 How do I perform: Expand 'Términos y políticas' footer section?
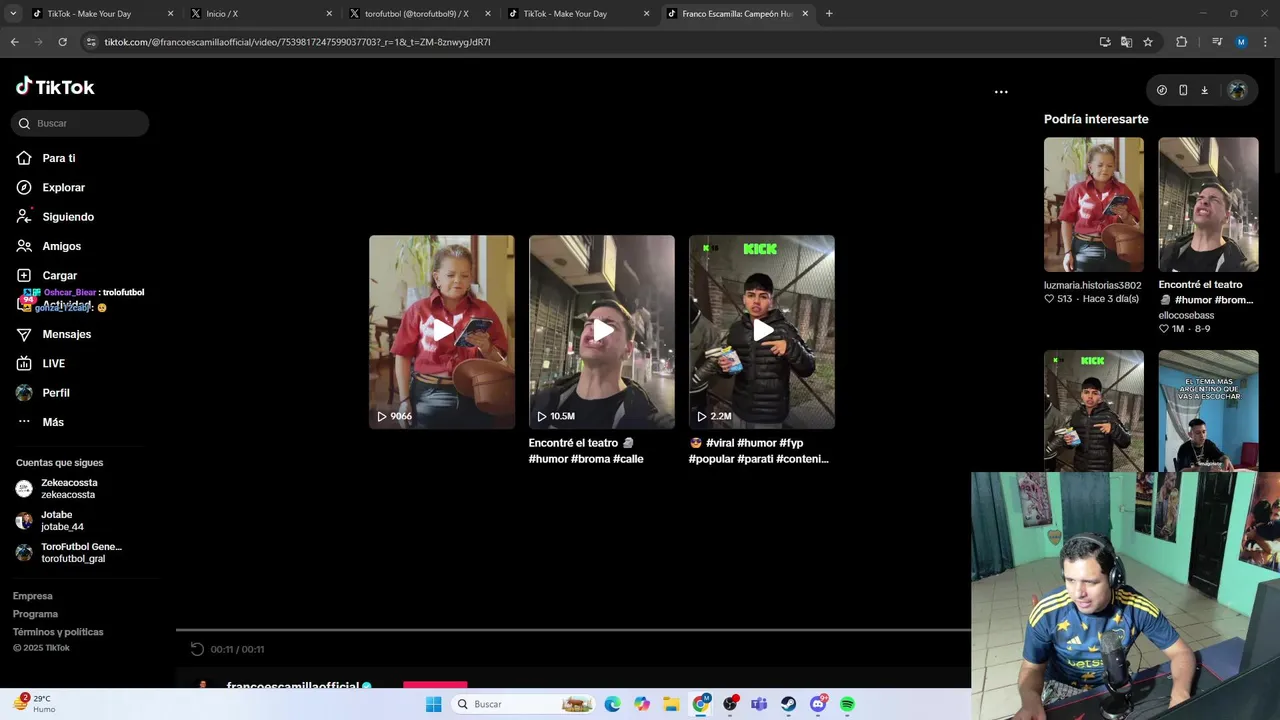[58, 632]
